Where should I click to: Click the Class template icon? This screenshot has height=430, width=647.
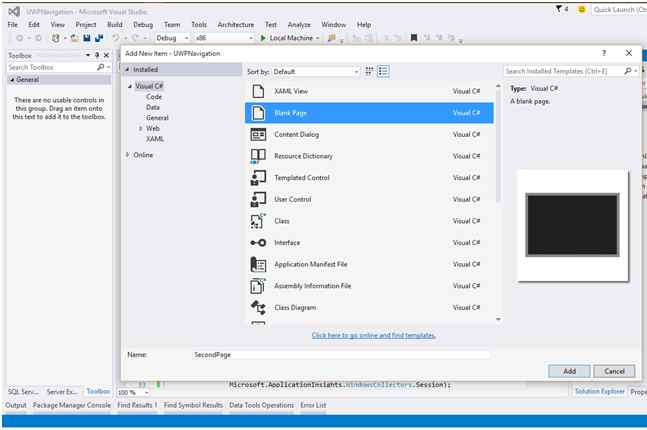tap(258, 221)
